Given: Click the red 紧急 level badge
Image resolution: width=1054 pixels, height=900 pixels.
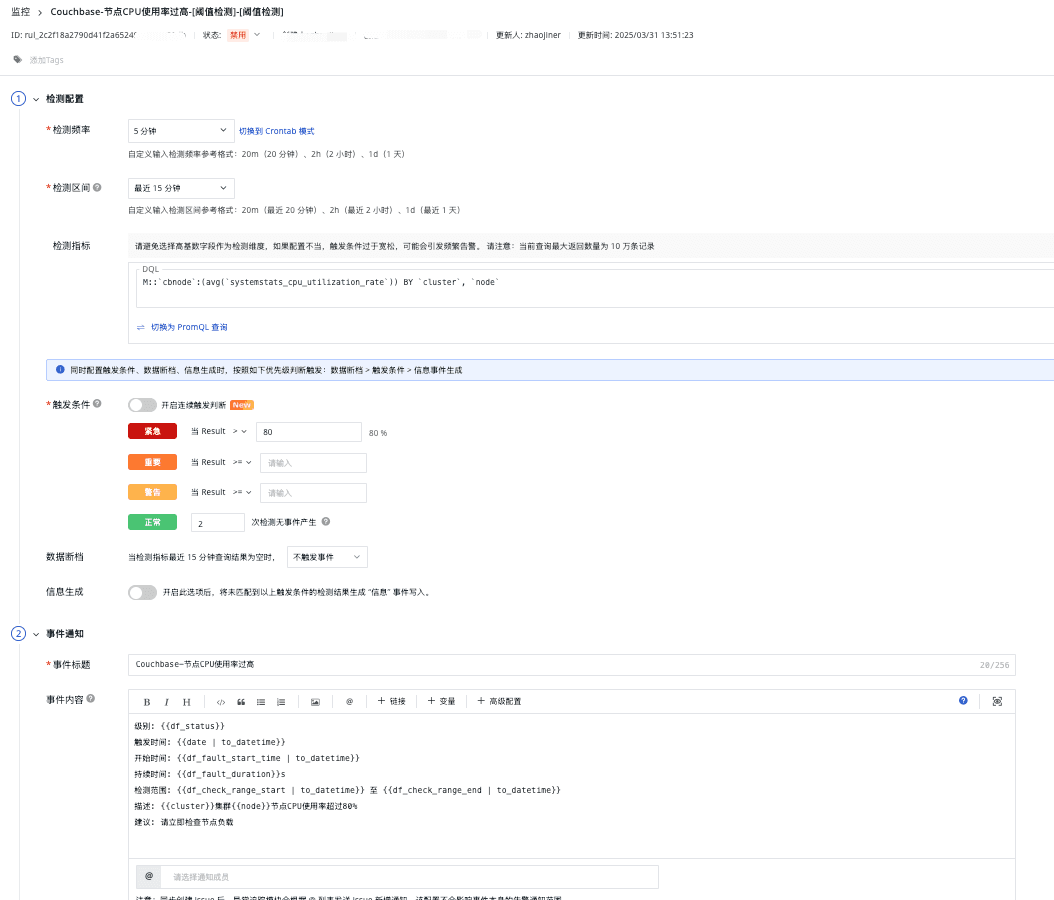Looking at the screenshot, I should coord(153,431).
